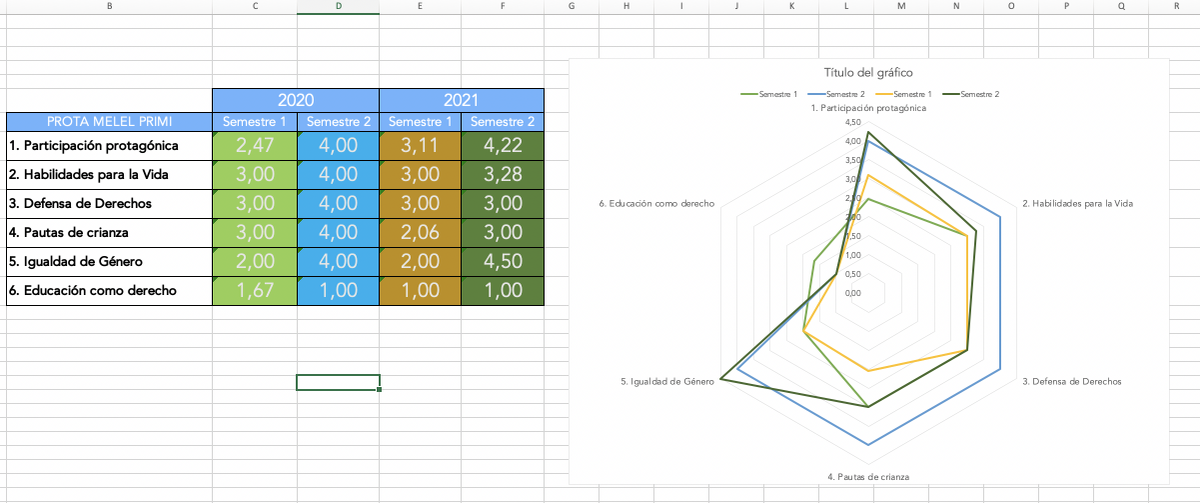Select column G header
This screenshot has height=503, width=1200.
point(571,6)
